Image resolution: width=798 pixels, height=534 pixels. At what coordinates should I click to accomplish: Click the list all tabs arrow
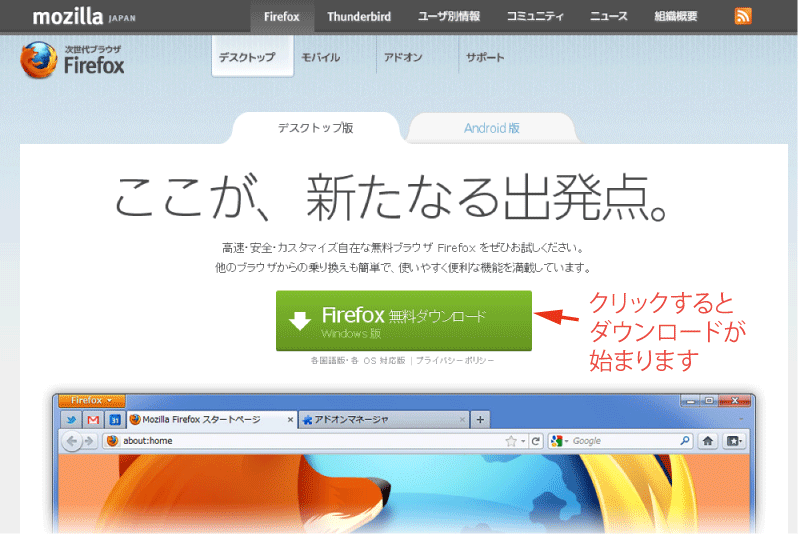[x=741, y=419]
